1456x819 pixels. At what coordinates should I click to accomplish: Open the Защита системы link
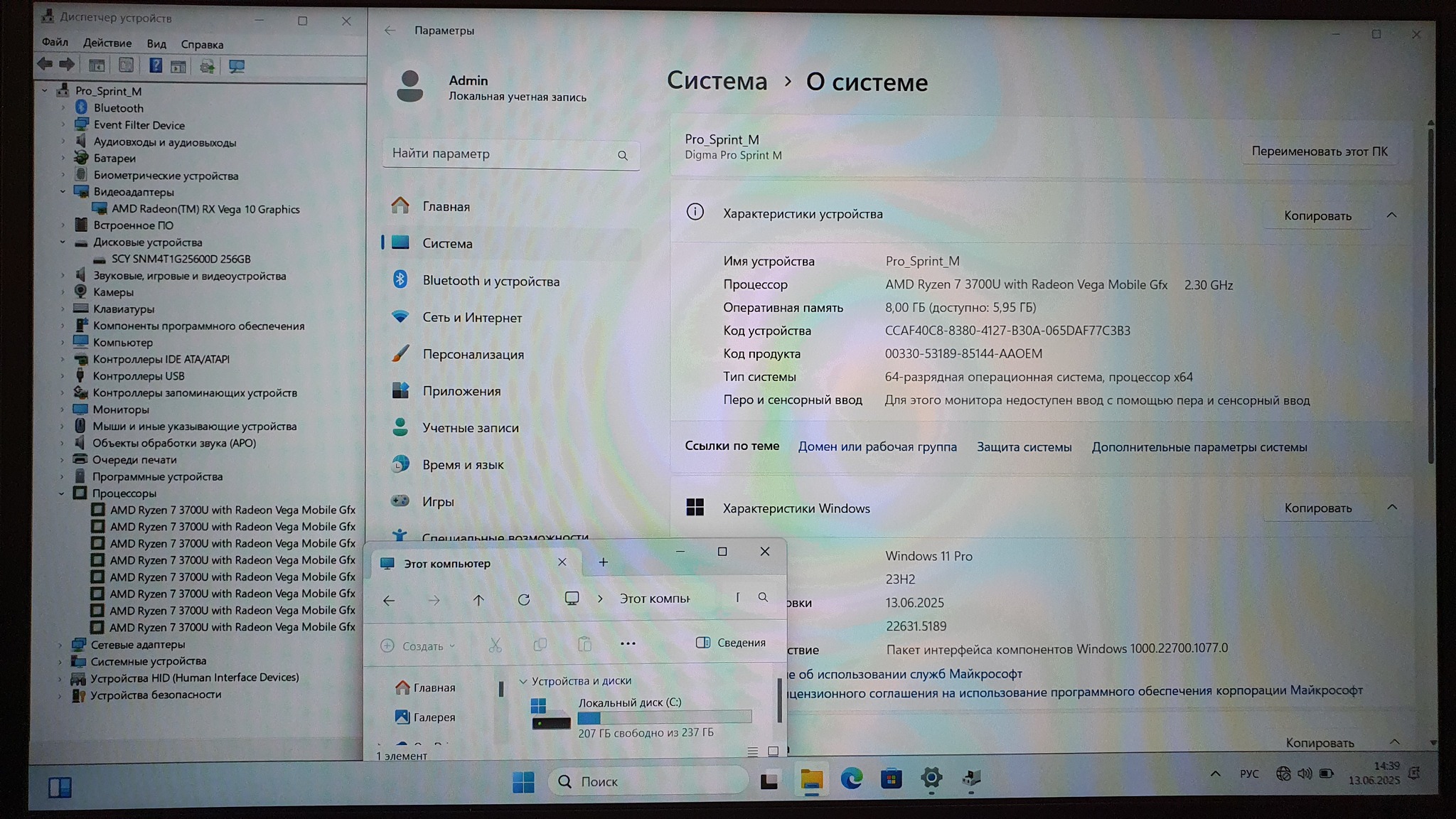1024,447
